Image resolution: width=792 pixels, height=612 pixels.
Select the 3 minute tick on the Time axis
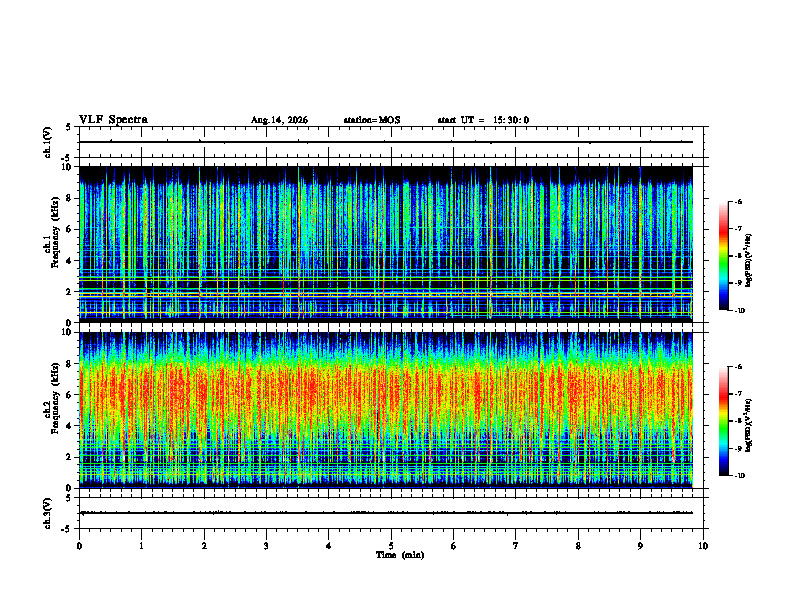point(266,546)
